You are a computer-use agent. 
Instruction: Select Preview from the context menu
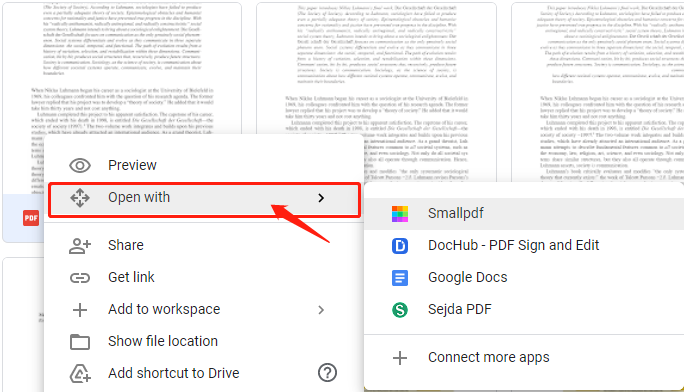tap(203, 166)
